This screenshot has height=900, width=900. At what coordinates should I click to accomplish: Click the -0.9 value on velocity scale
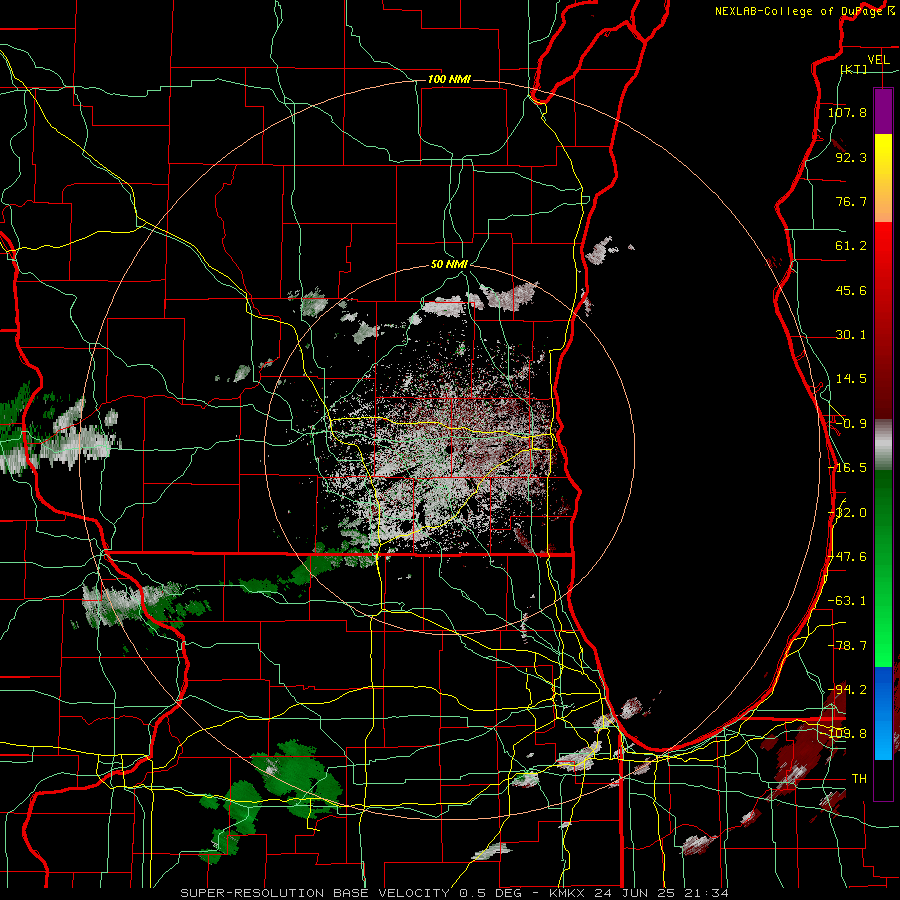point(849,424)
